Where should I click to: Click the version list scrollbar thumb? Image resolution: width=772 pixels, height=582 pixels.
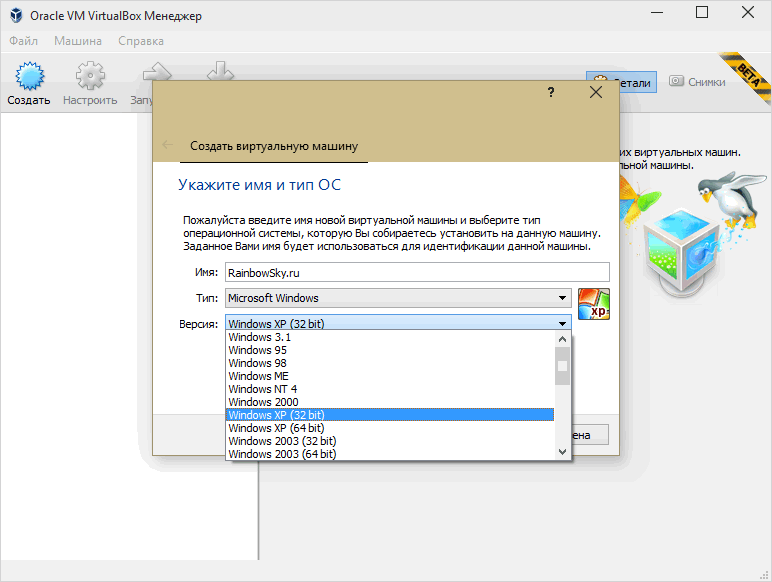coord(562,366)
